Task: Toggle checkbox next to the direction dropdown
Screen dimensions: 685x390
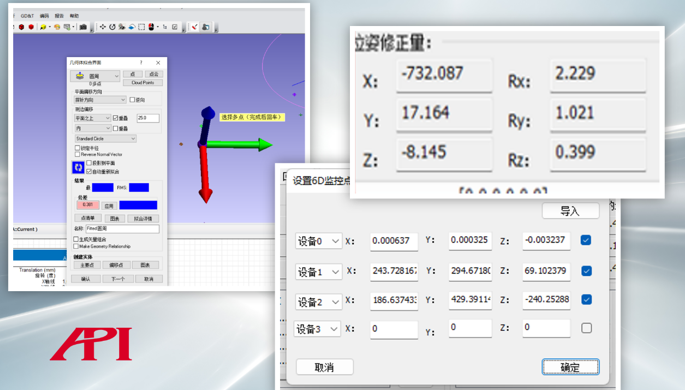Action: click(x=132, y=100)
